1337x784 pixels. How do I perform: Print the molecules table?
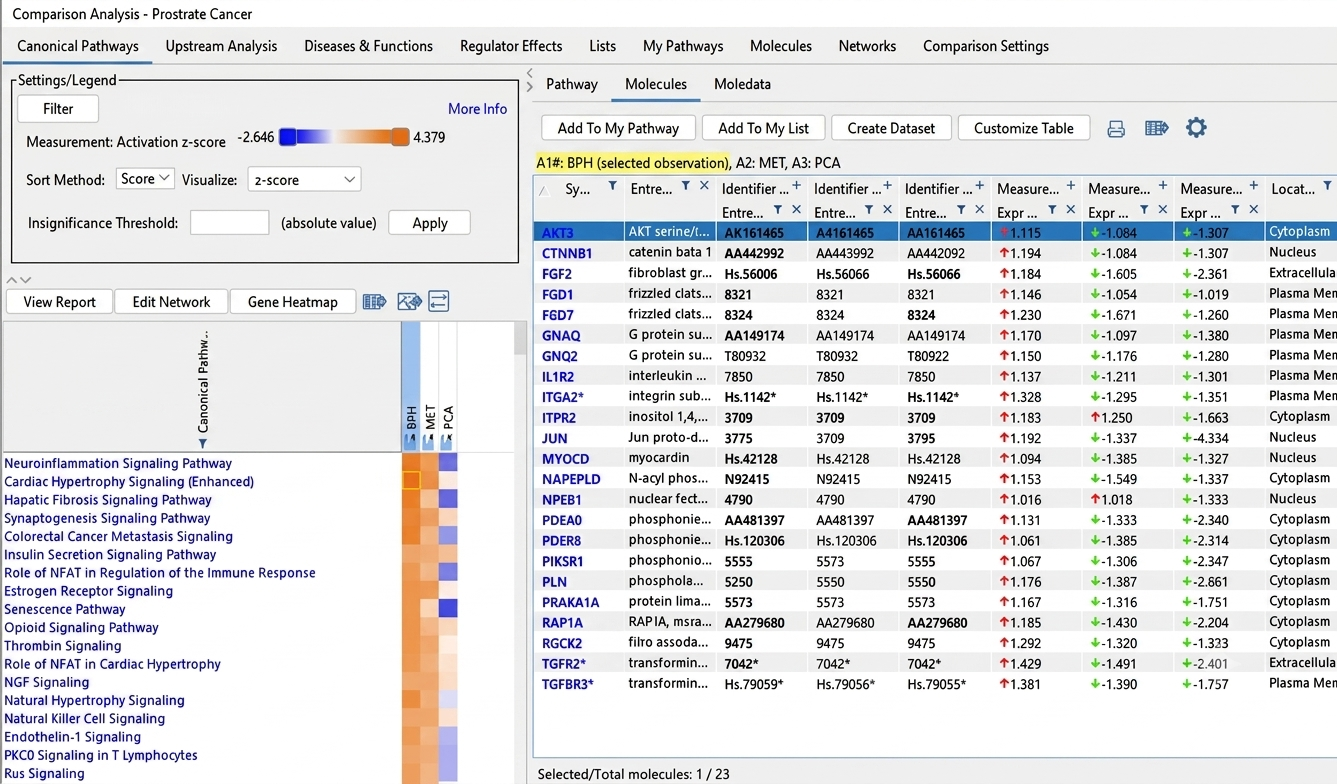tap(1116, 128)
